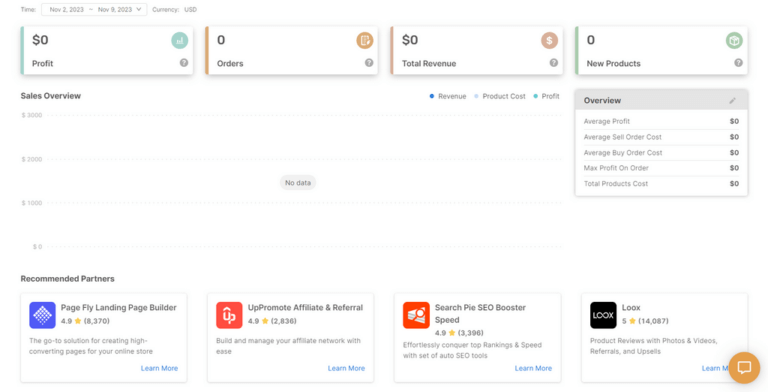Click the Currency USD value

point(191,9)
